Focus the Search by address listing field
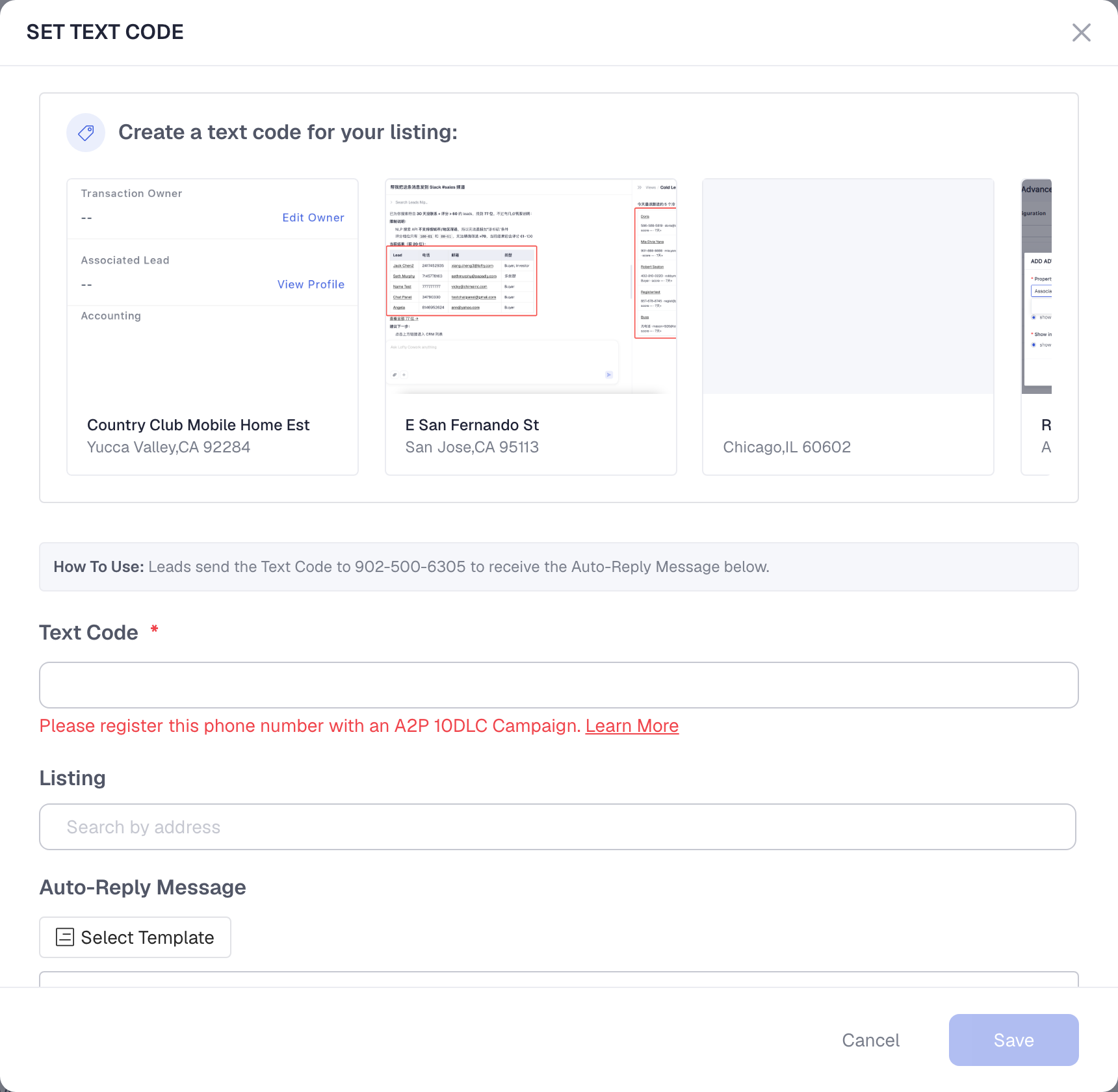1118x1092 pixels. [x=558, y=827]
